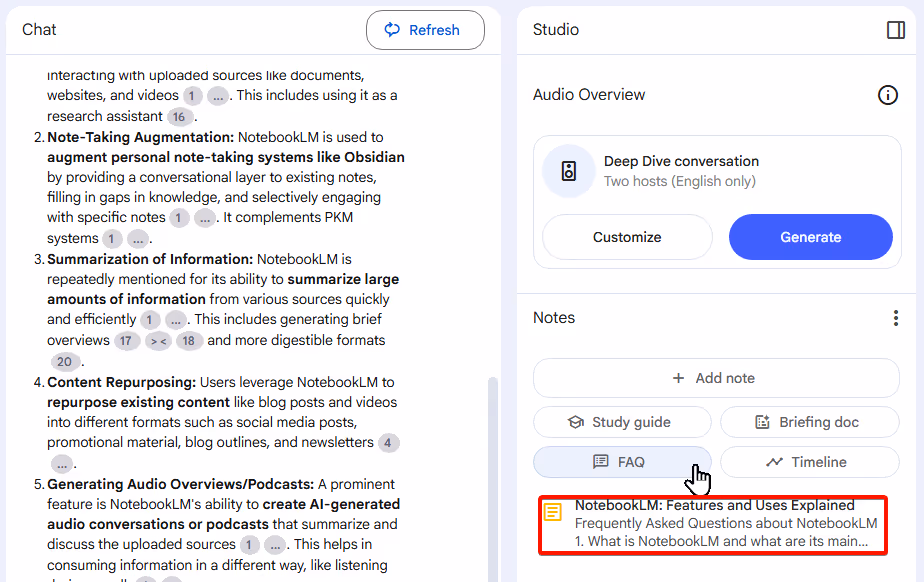Add a new note

(716, 378)
